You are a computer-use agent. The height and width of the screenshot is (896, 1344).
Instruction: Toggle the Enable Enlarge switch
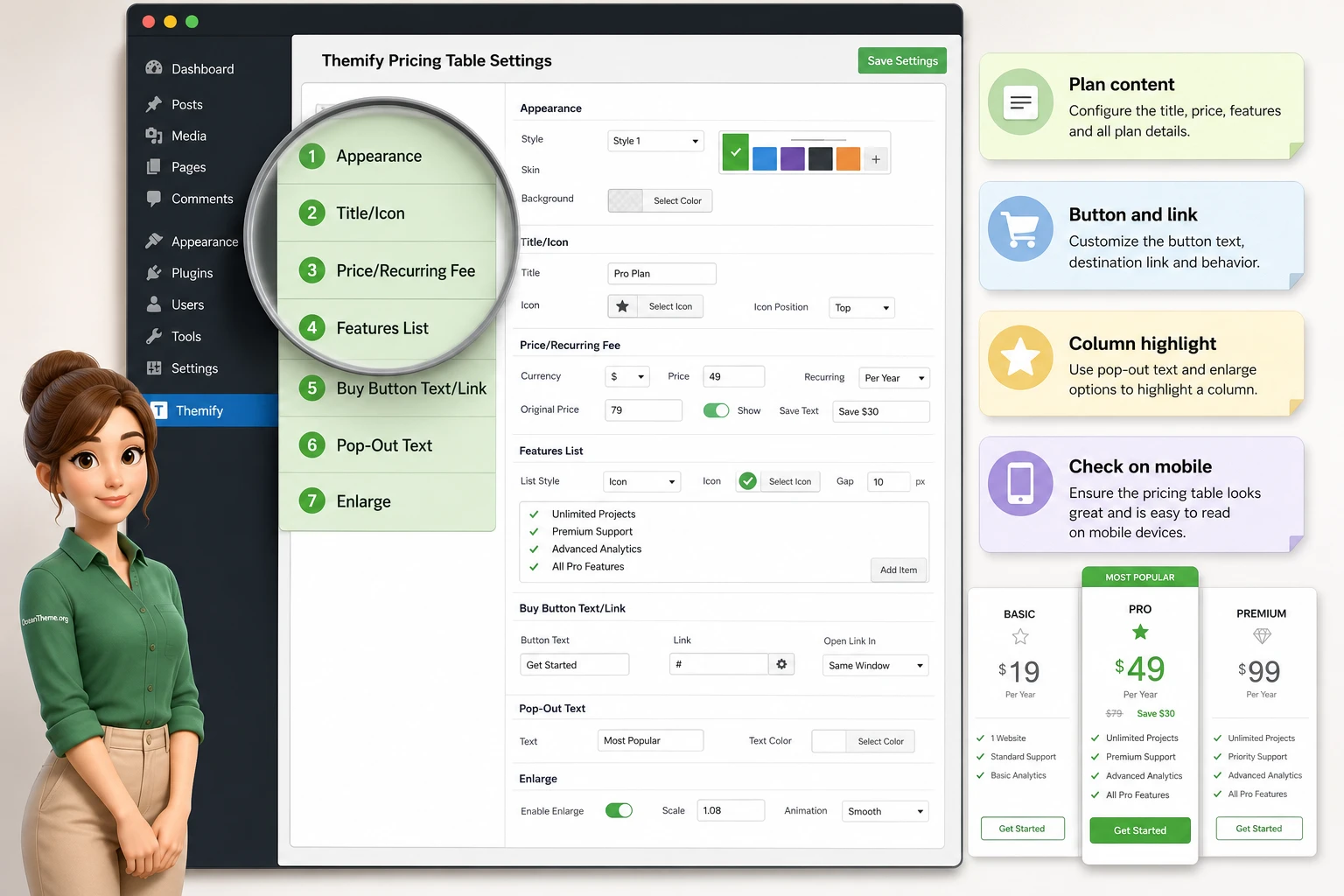pyautogui.click(x=619, y=810)
